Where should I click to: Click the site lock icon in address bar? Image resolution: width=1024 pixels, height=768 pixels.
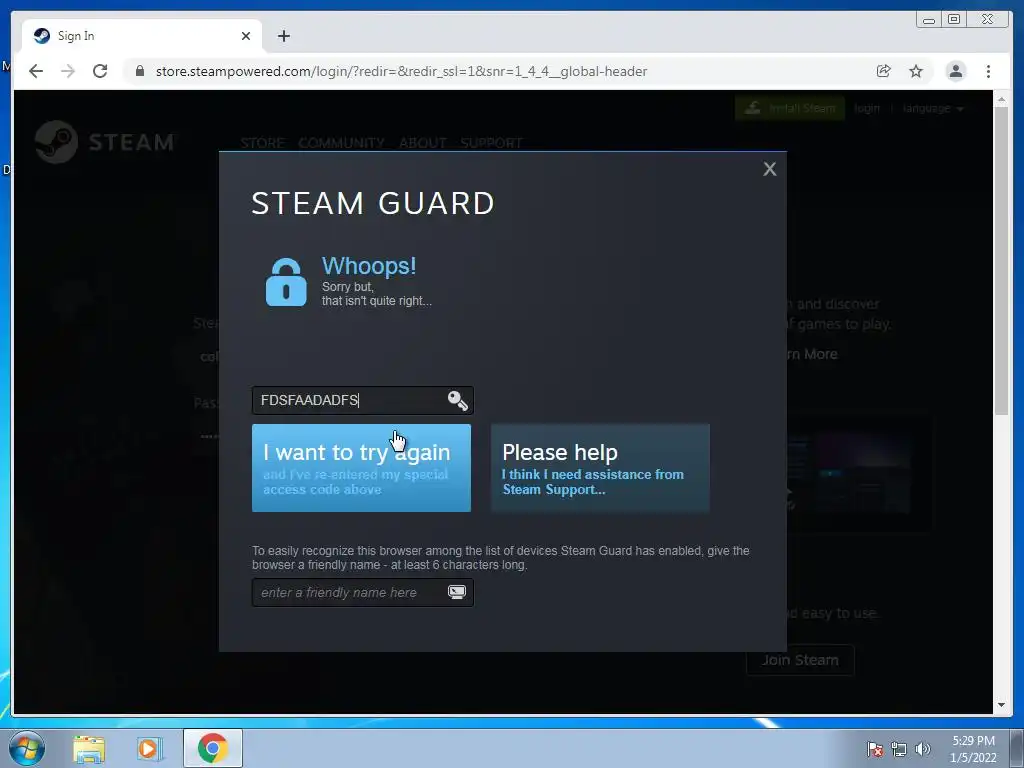[x=140, y=71]
